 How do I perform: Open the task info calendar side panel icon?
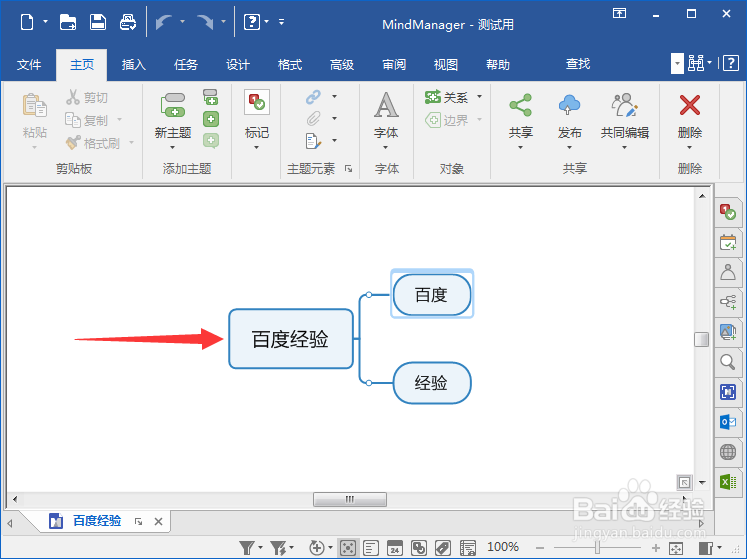(x=727, y=242)
